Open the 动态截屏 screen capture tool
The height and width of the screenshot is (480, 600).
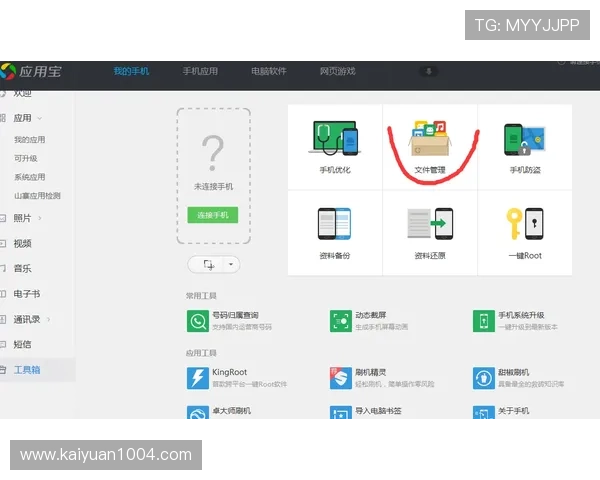coord(341,320)
